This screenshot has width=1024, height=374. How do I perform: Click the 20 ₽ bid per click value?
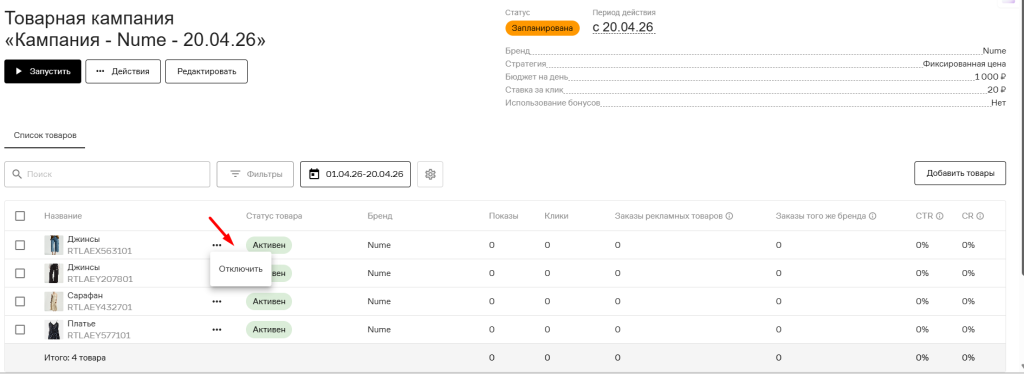997,90
